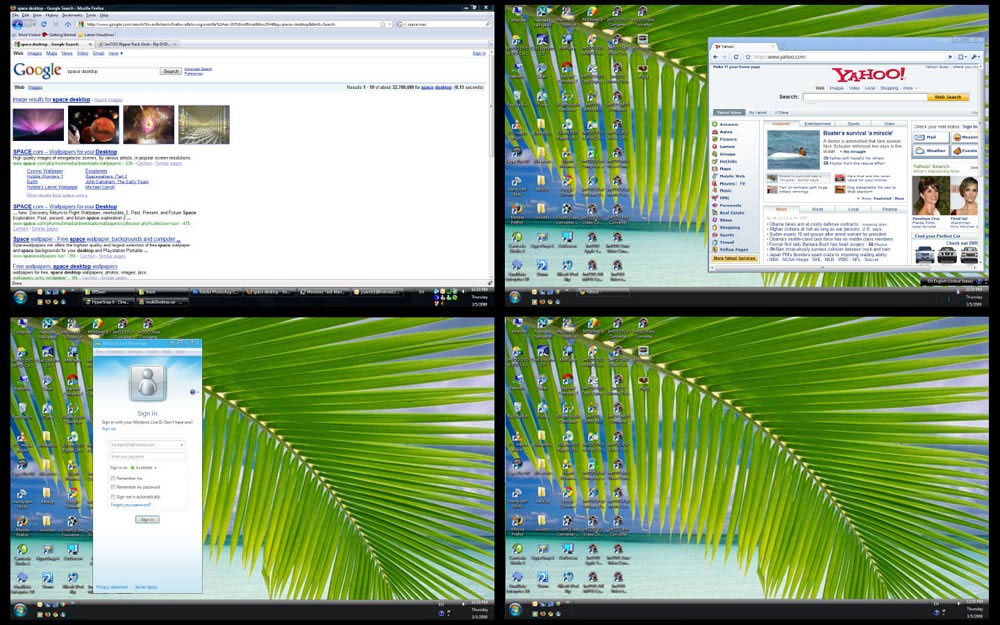Switch to Yahoo's Entertainment tab
1000x625 pixels.
point(819,124)
